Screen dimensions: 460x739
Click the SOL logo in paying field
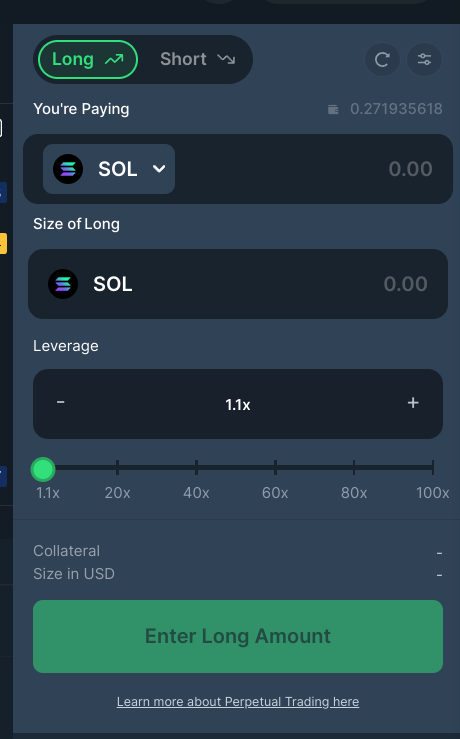point(68,169)
